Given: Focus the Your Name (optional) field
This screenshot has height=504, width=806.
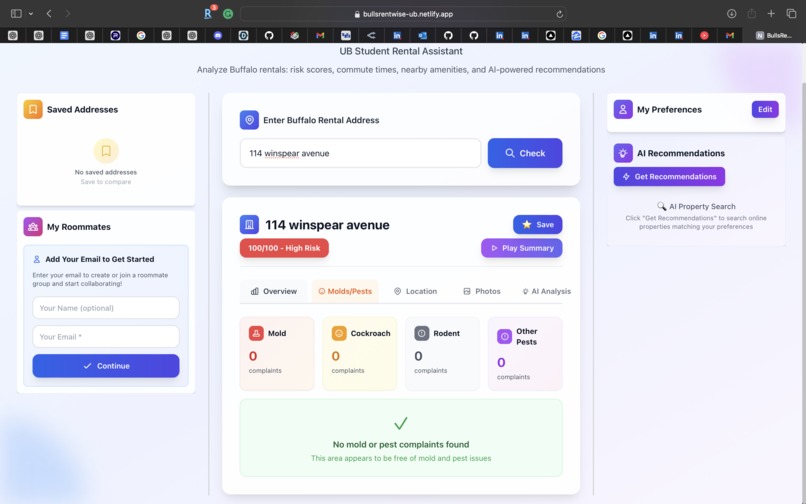Looking at the screenshot, I should (x=106, y=308).
